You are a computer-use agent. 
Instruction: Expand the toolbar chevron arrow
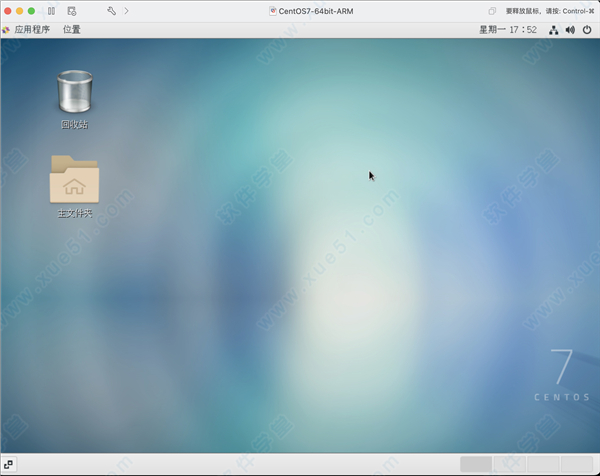(x=126, y=11)
